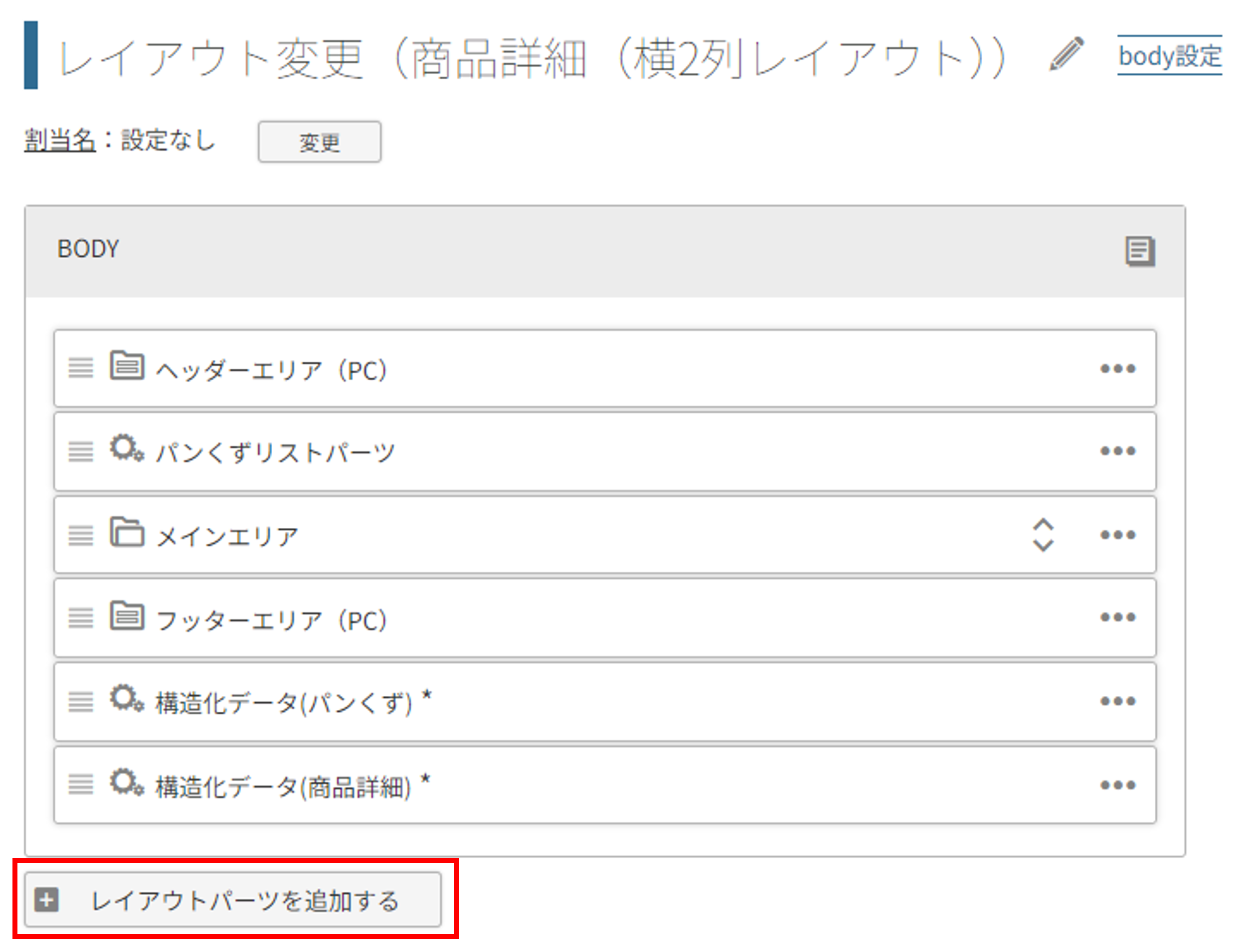This screenshot has width=1243, height=952.
Task: Open the three-dot menu for 構造化データ(パンくず)
Action: pos(1118,701)
